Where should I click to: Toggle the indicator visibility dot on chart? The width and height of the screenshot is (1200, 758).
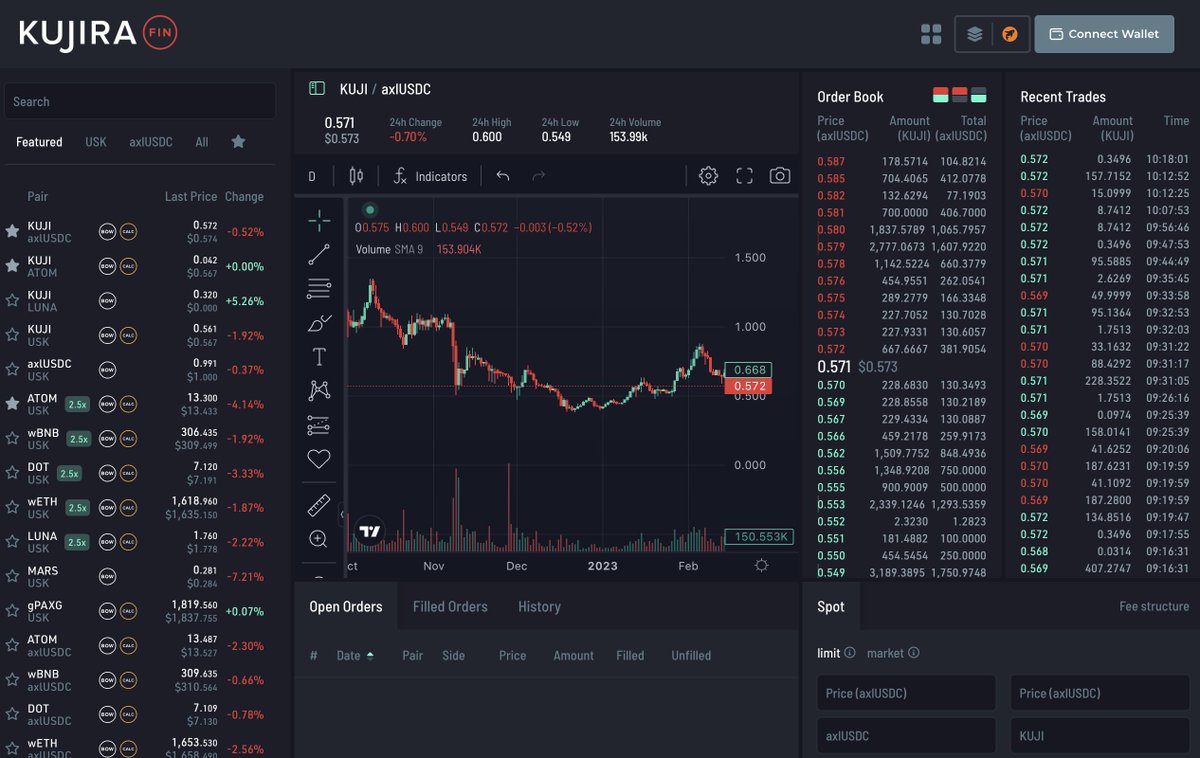370,210
